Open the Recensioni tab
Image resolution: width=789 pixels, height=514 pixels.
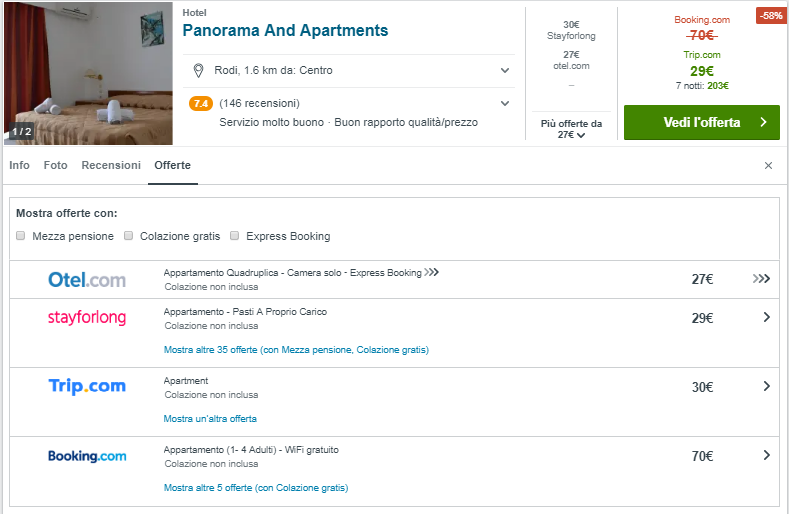pyautogui.click(x=111, y=165)
